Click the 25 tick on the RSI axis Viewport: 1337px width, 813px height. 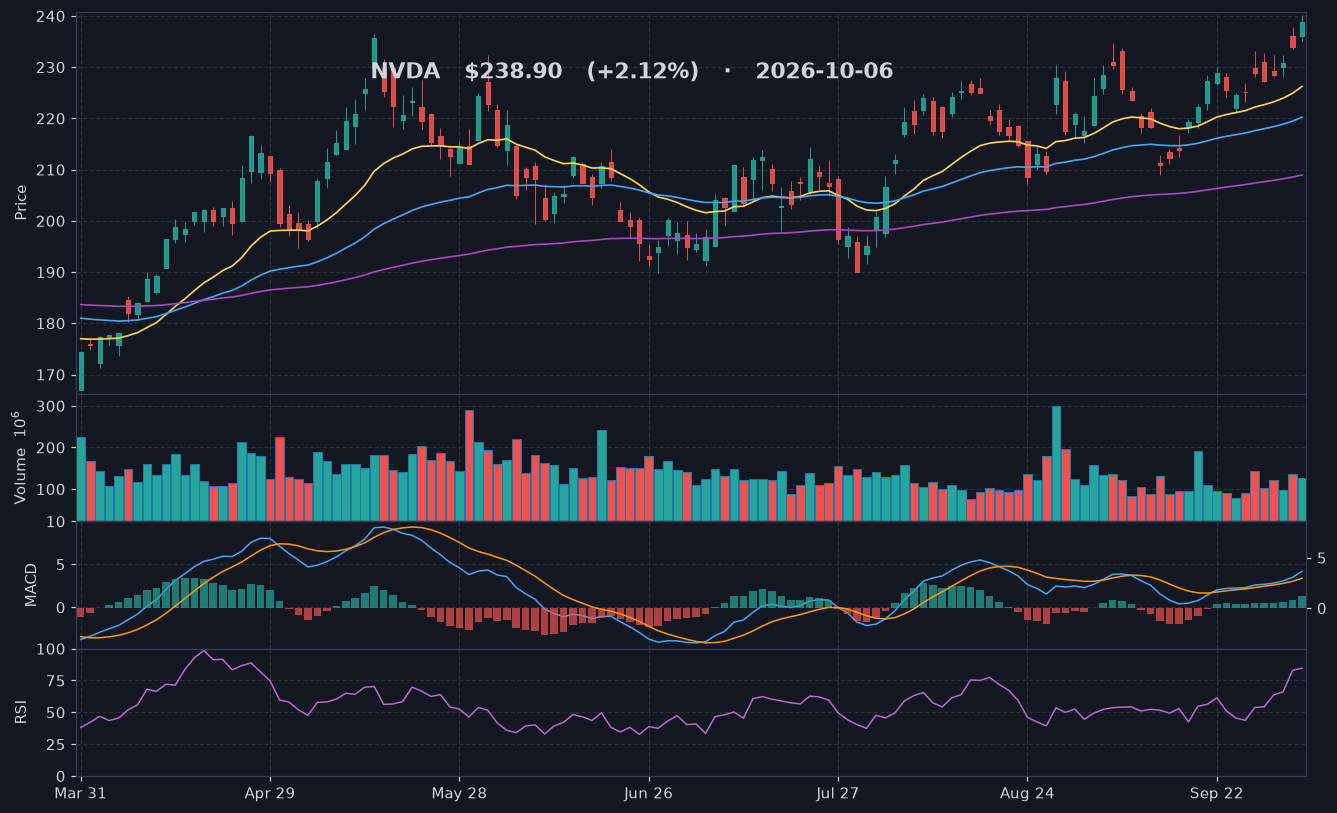click(57, 745)
